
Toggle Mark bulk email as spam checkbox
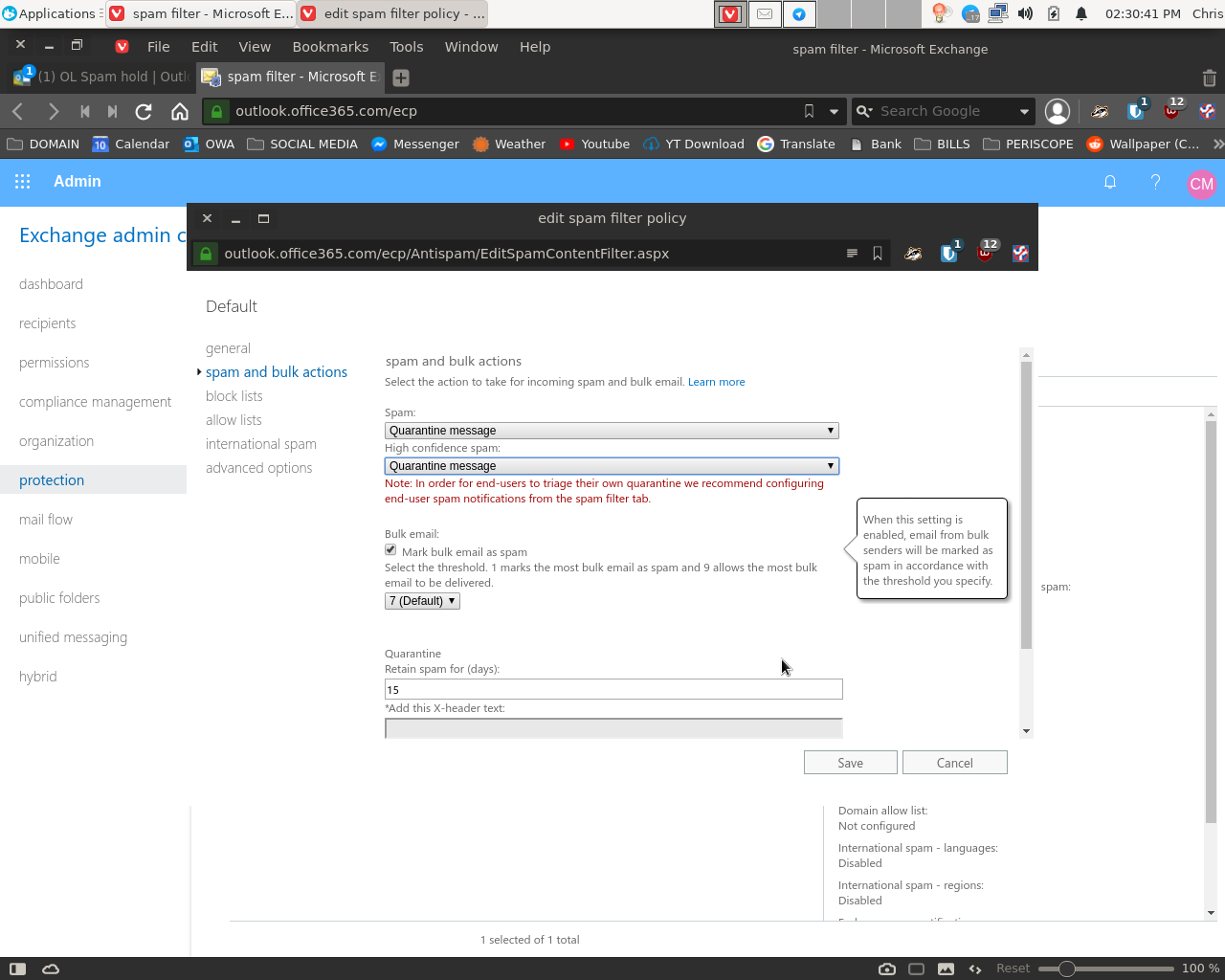pyautogui.click(x=390, y=550)
